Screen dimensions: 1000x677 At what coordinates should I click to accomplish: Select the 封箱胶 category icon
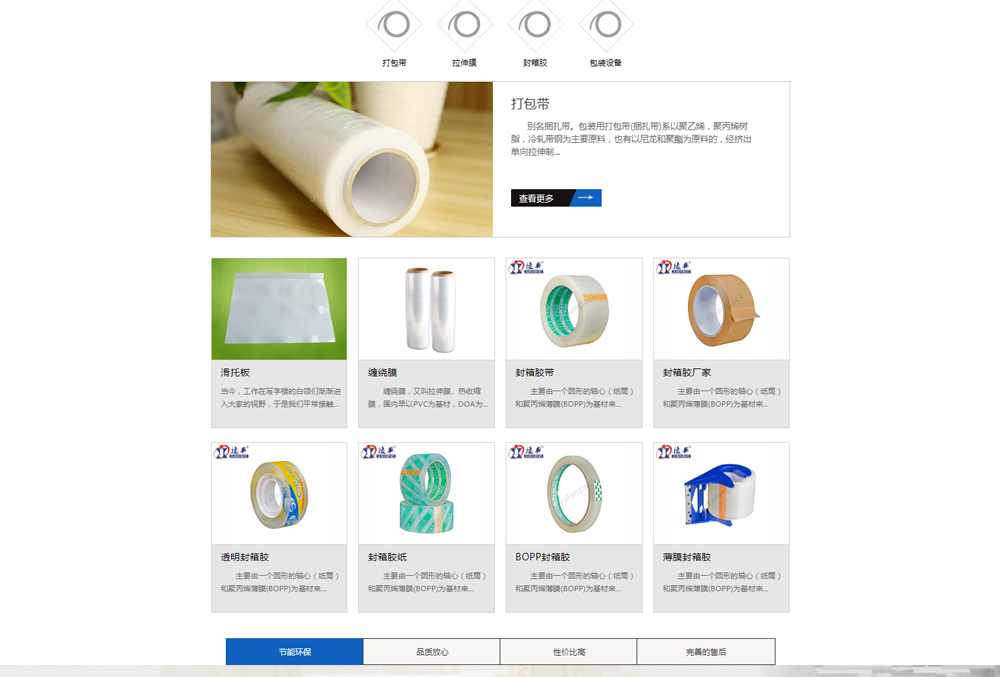535,25
